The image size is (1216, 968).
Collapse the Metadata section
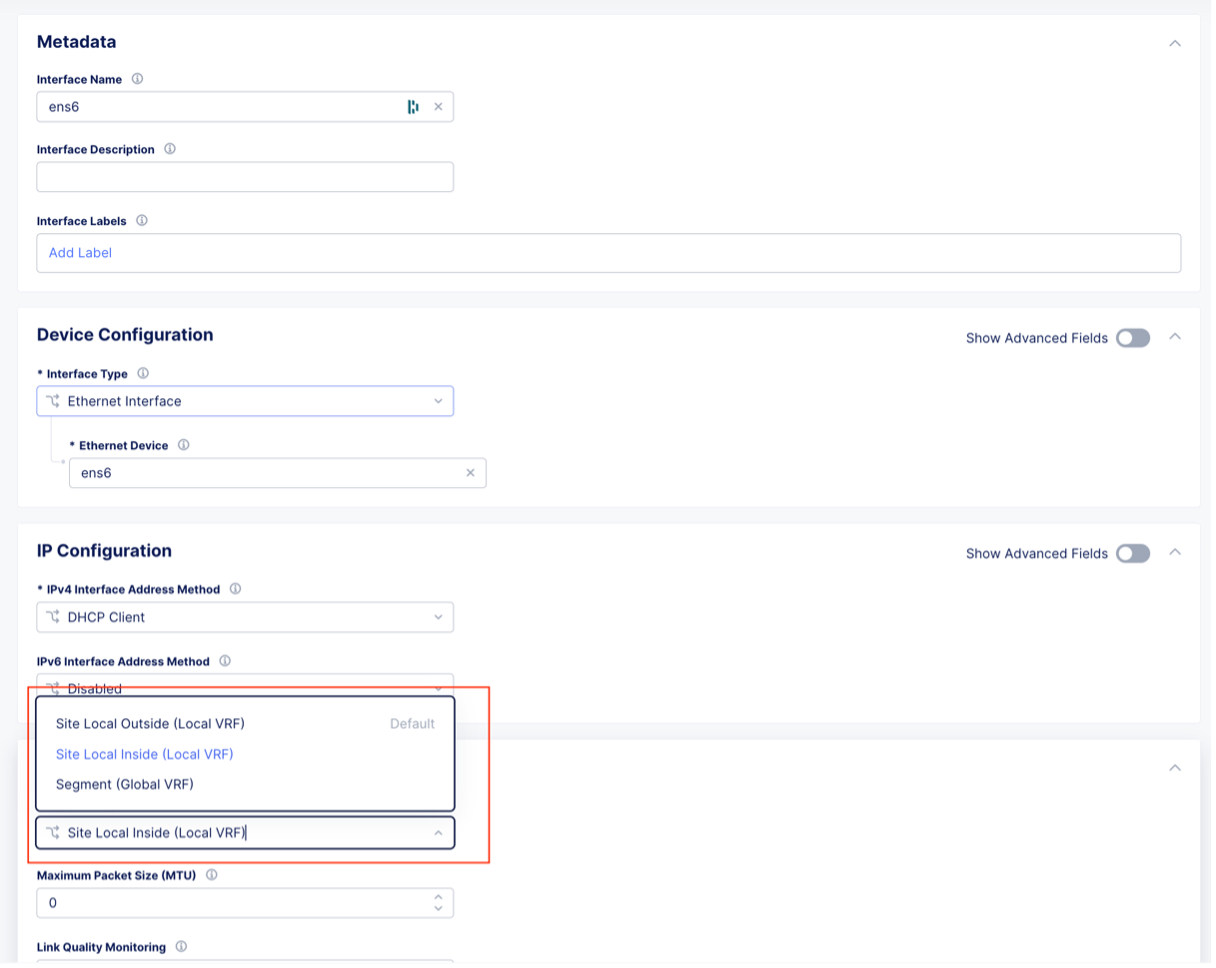pos(1175,43)
